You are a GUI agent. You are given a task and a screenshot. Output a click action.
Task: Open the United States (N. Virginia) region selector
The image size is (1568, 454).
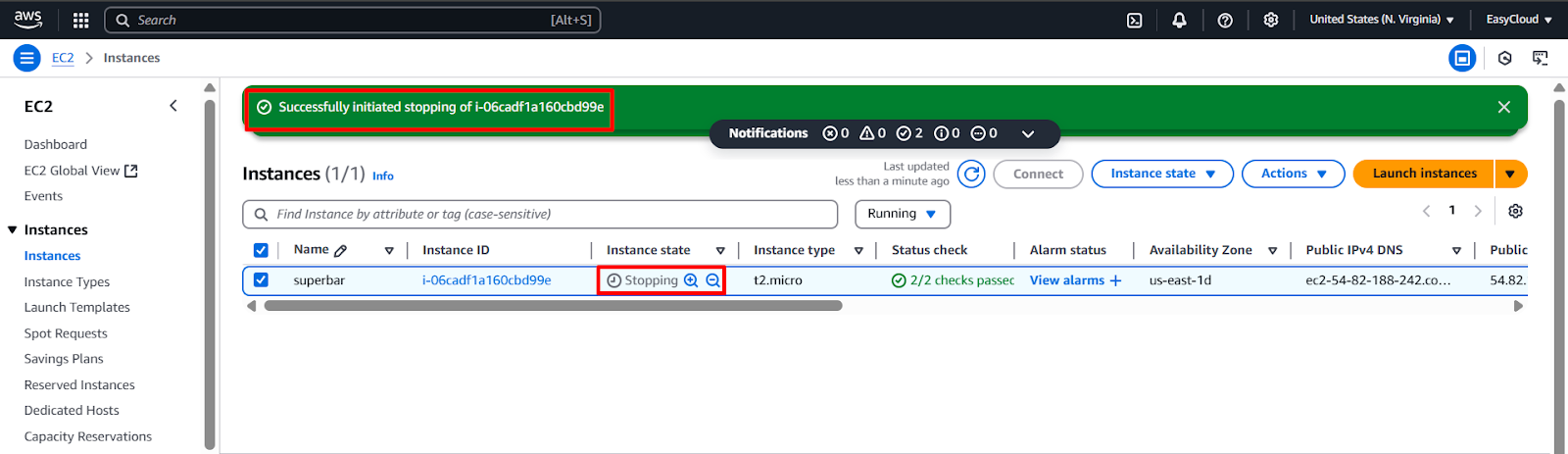click(1382, 20)
